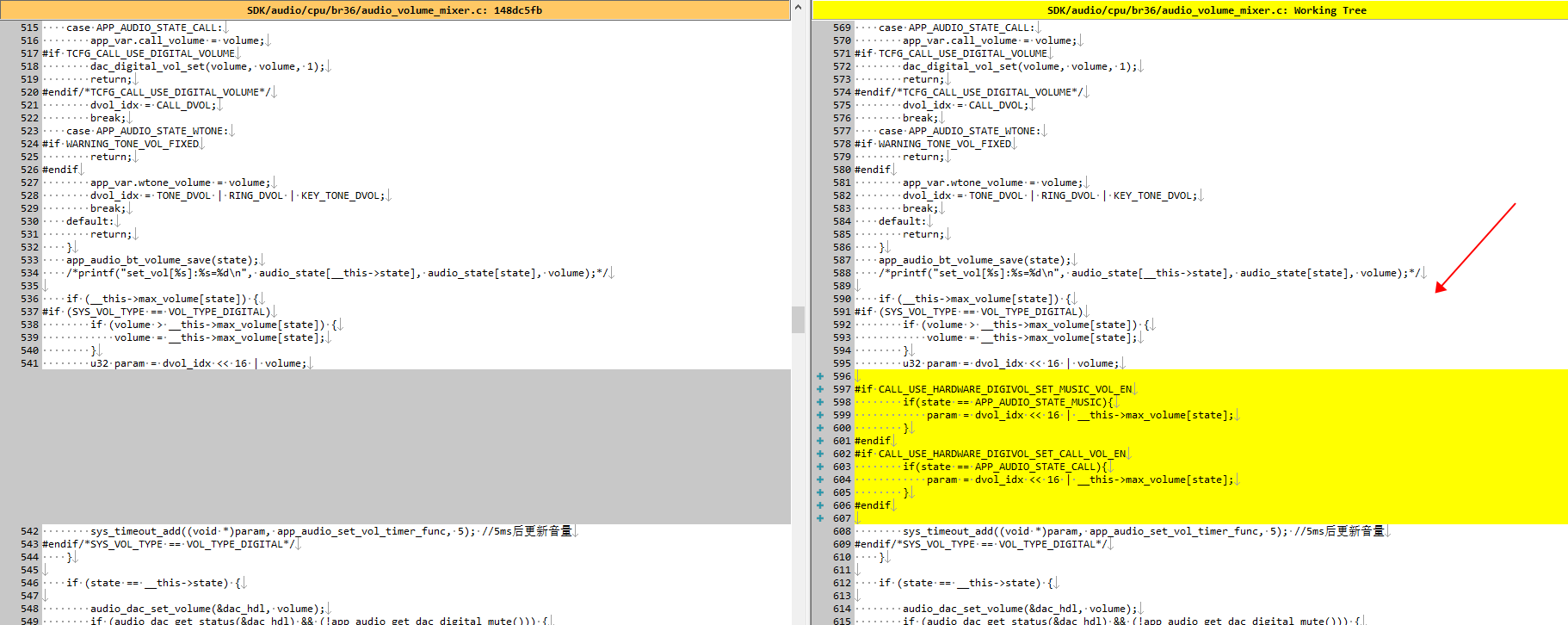Click line 599 param assignment in right pane
1568x625 pixels.
click(1081, 415)
